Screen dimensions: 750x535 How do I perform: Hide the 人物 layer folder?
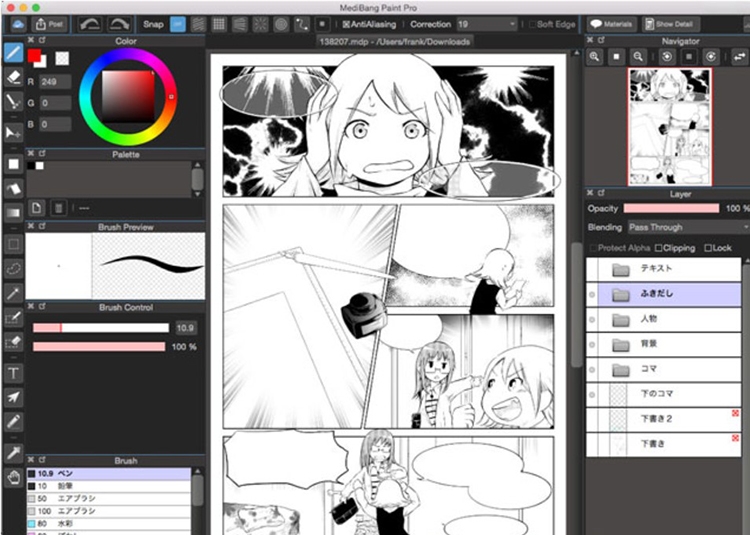[592, 319]
